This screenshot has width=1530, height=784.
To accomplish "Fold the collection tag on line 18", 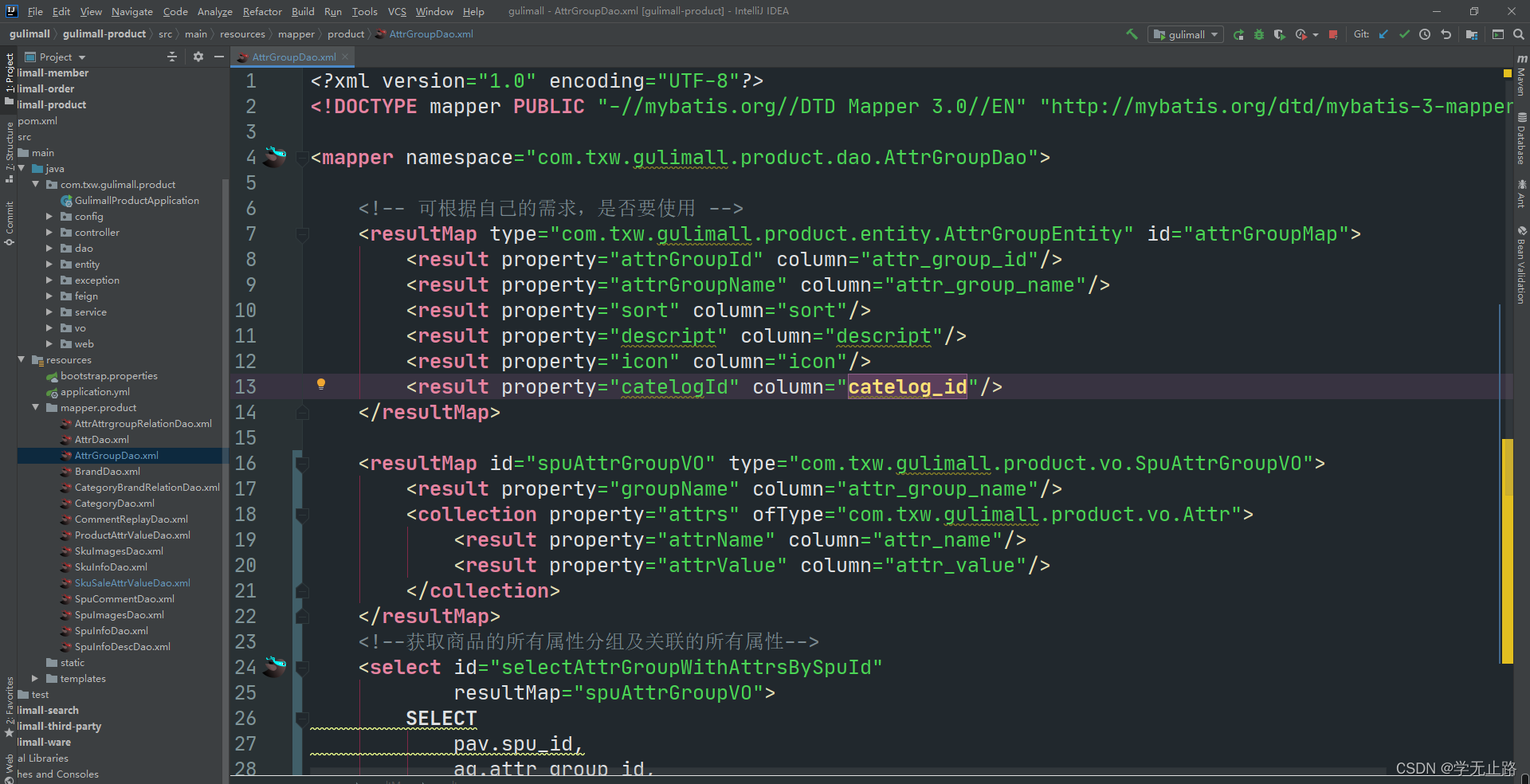I will (302, 515).
